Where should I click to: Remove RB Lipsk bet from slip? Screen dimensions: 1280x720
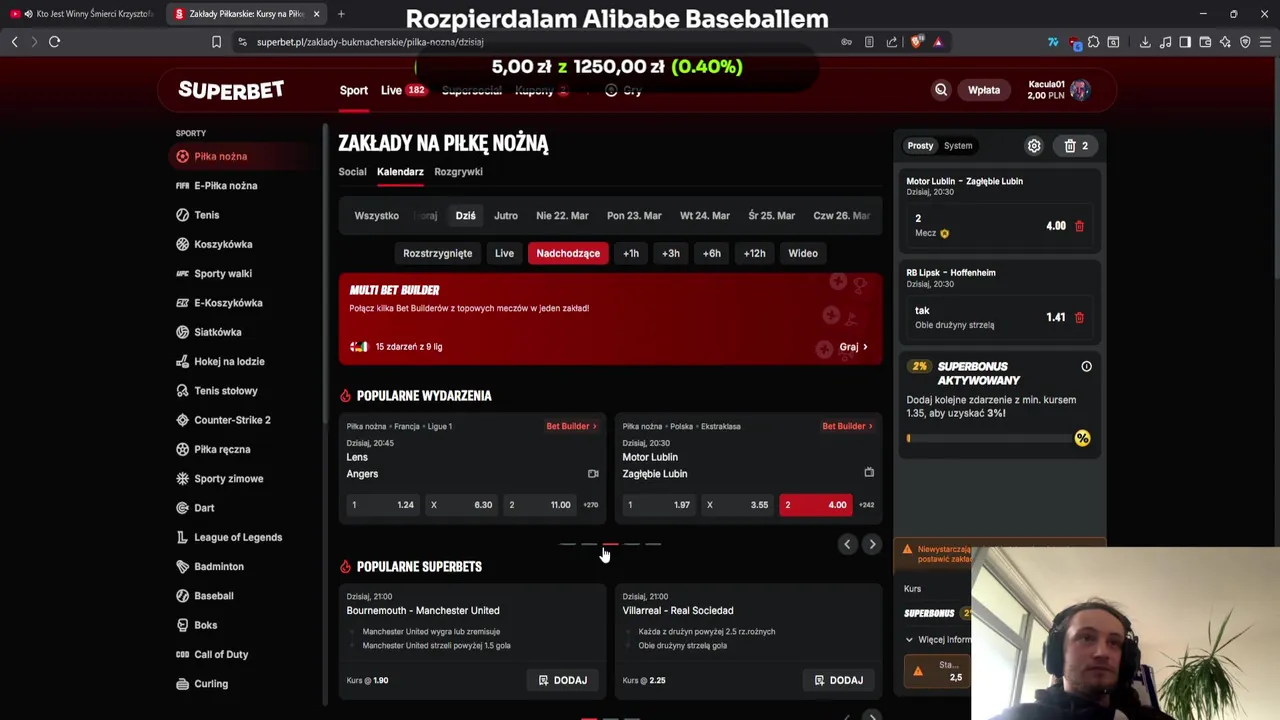[x=1079, y=318]
